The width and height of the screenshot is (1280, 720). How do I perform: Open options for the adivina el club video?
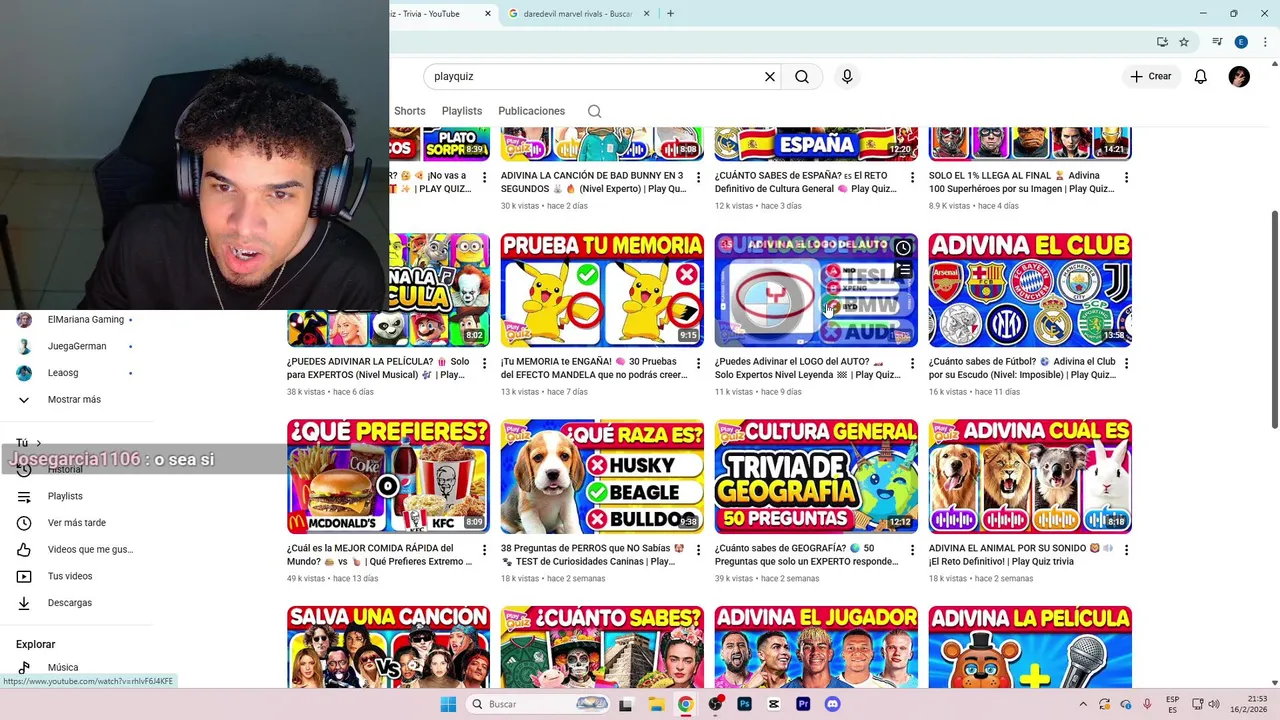1126,363
